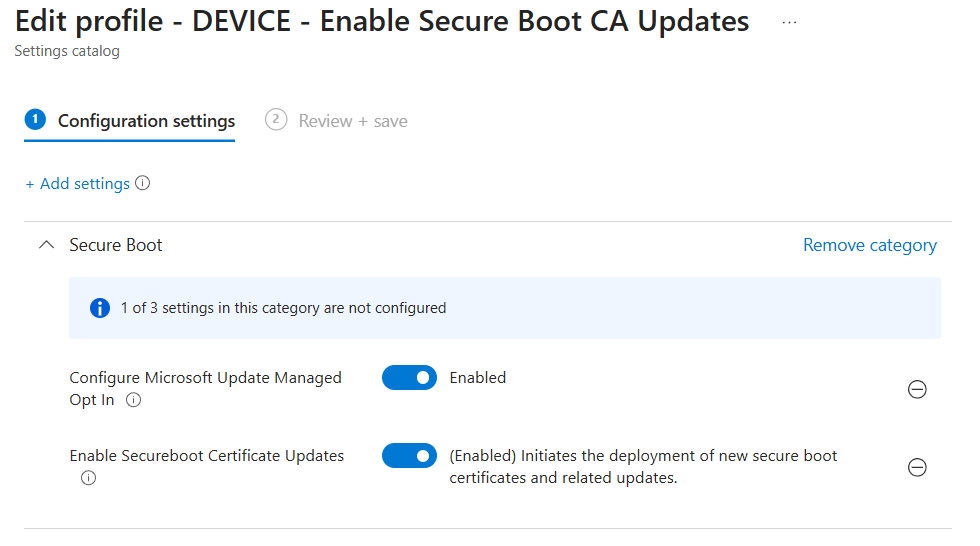Click the step 1 number circle
This screenshot has height=546, width=980.
(x=35, y=120)
